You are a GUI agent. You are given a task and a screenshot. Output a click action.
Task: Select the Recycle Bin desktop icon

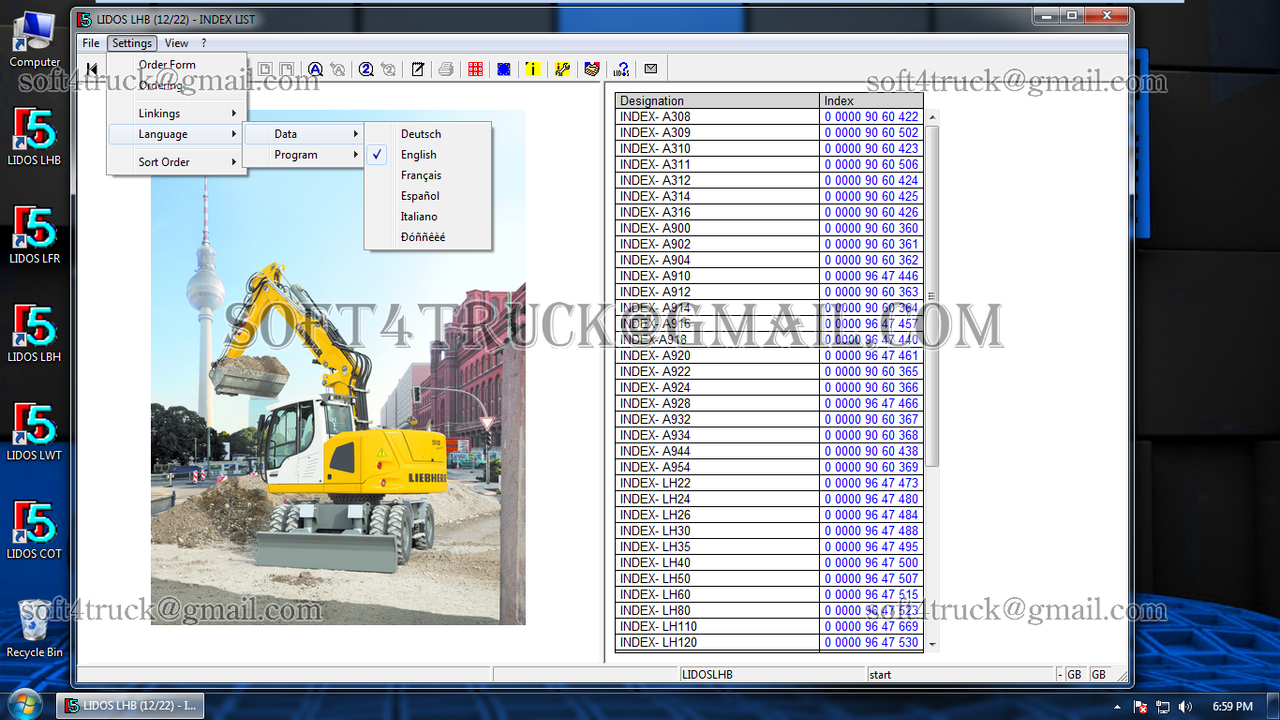[35, 629]
